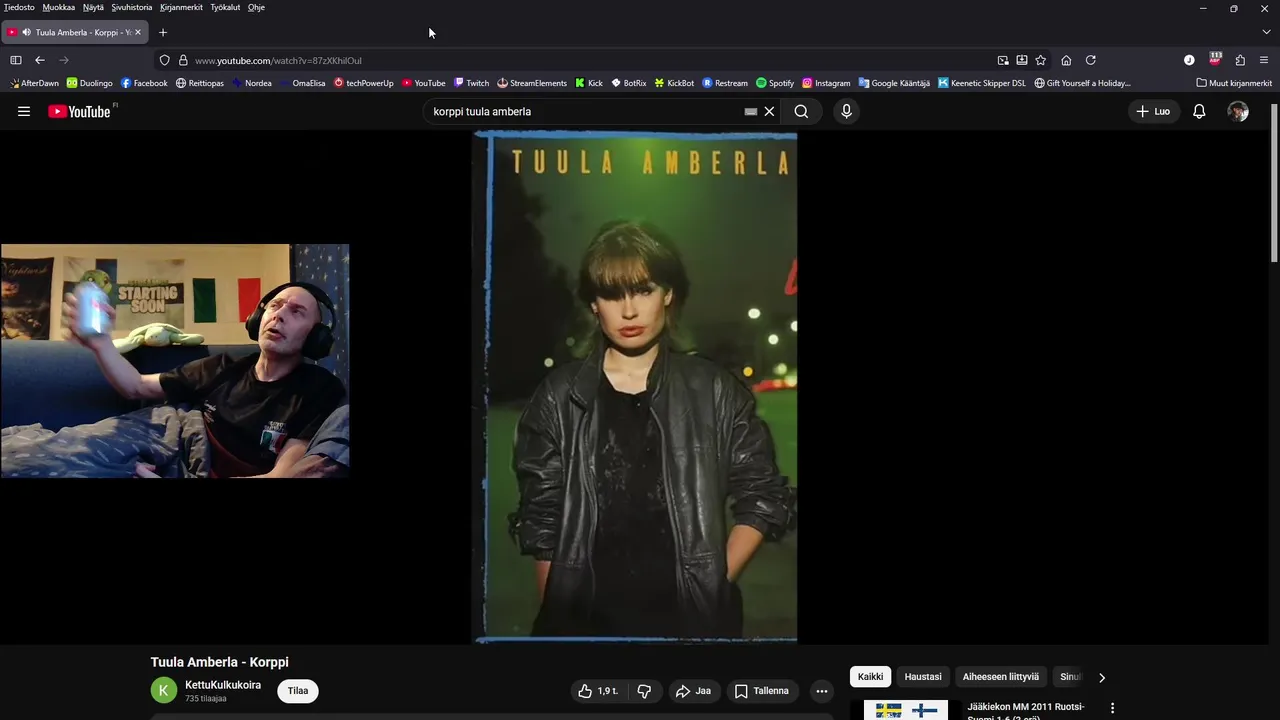The height and width of the screenshot is (720, 1280).
Task: Toggle the browser sidebar panel icon
Action: pyautogui.click(x=16, y=60)
